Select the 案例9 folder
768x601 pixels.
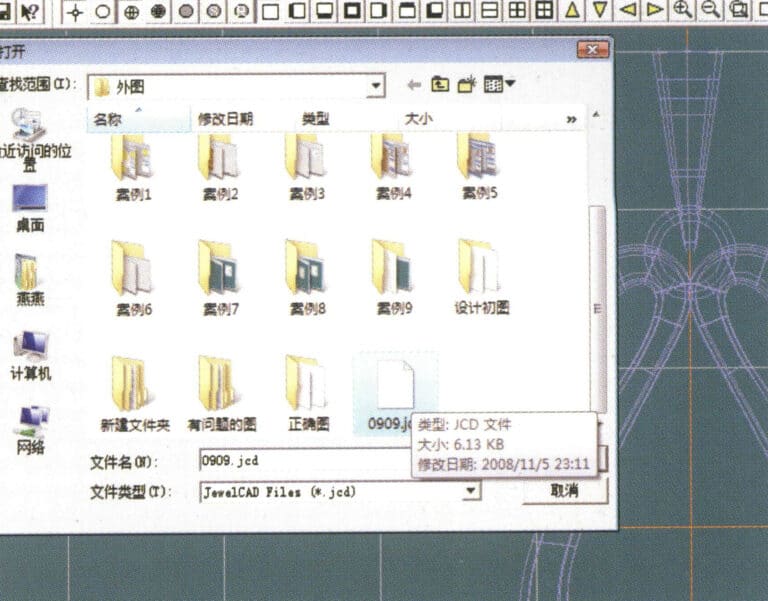click(394, 278)
